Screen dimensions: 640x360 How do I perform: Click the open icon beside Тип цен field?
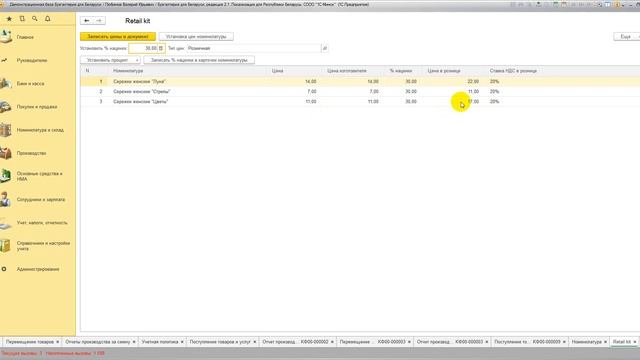tap(325, 48)
